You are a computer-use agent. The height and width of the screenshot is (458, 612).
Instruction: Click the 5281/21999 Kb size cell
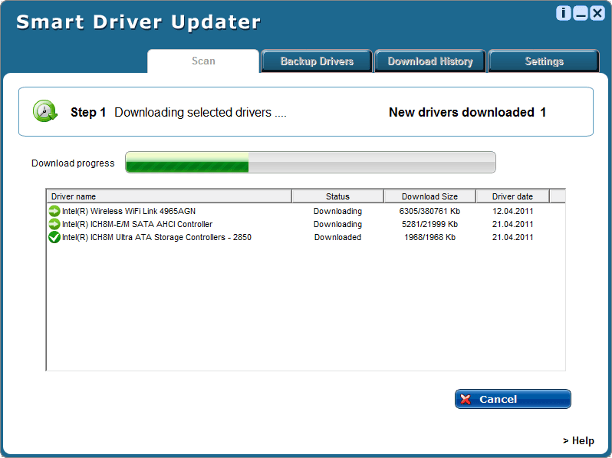pyautogui.click(x=429, y=224)
